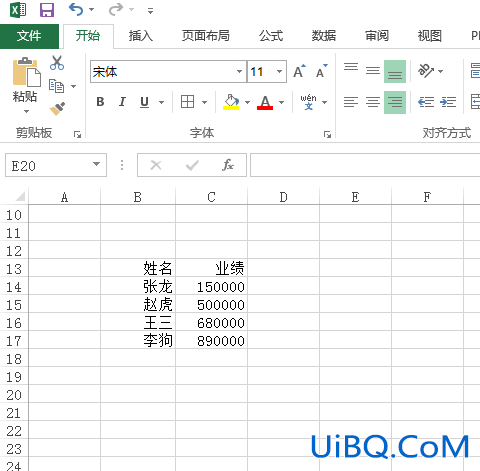The image size is (480, 471).
Task: Click the Insert Function fx icon
Action: pos(228,165)
